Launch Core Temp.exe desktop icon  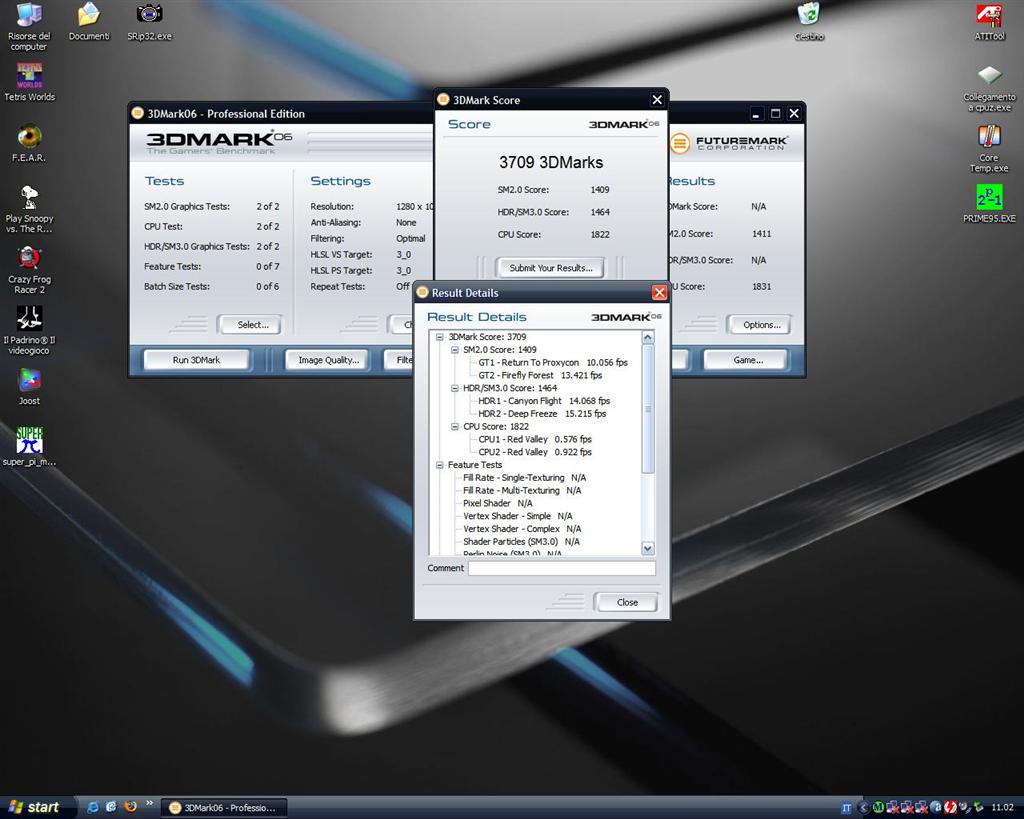pyautogui.click(x=989, y=148)
